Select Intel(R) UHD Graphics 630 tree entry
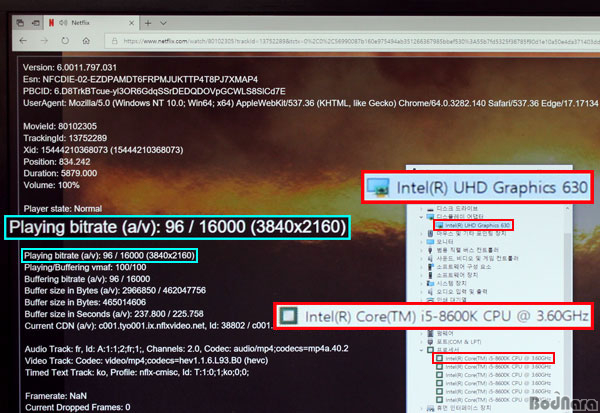The width and height of the screenshot is (600, 413). coord(473,225)
